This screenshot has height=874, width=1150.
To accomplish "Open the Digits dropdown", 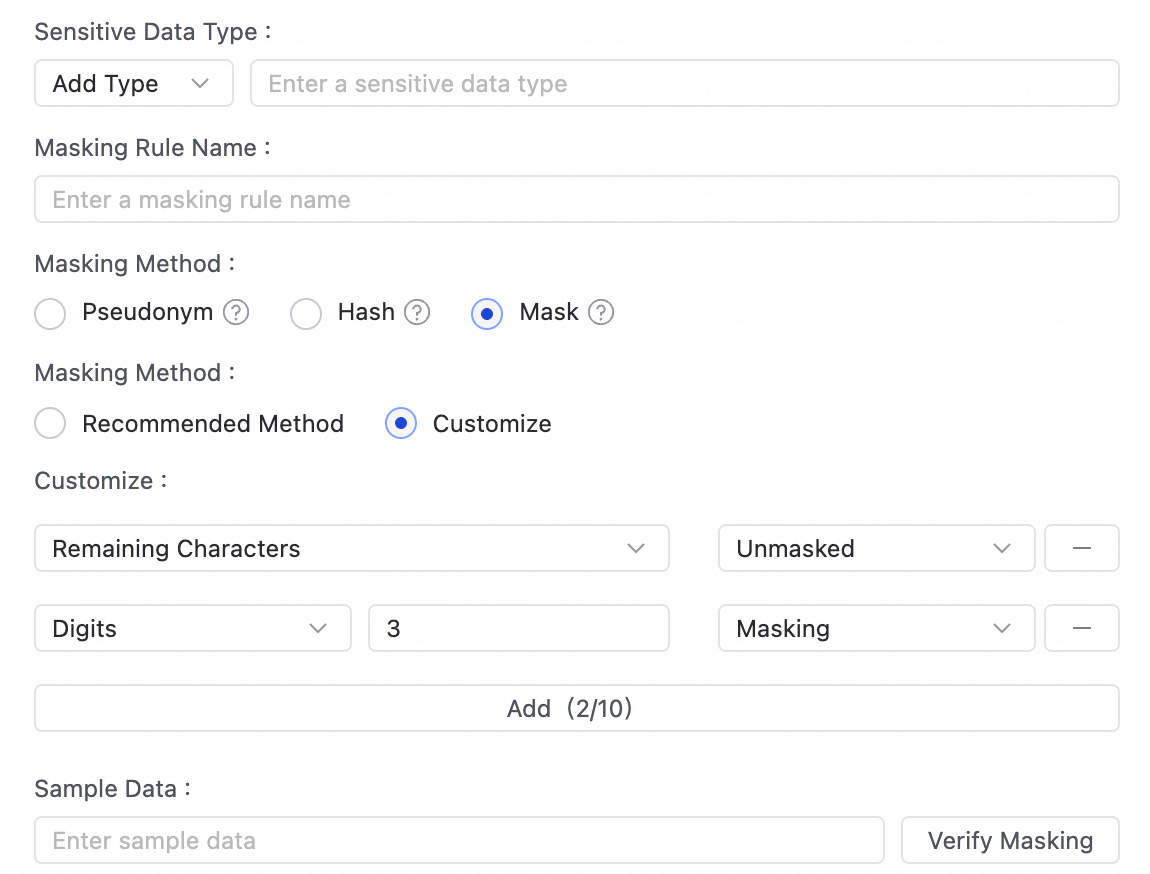I will coord(192,628).
